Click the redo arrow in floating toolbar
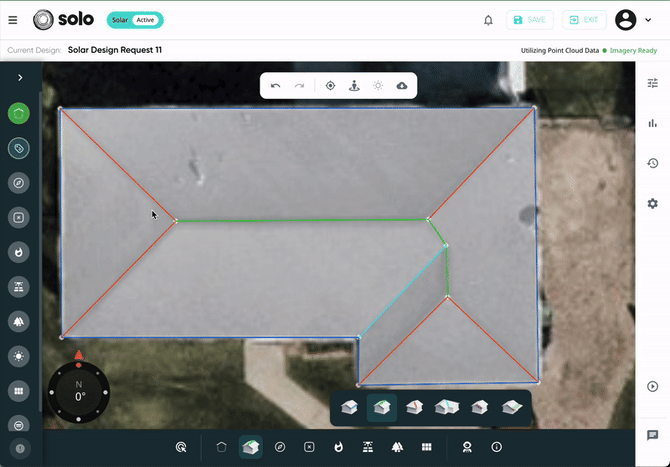 tap(299, 86)
